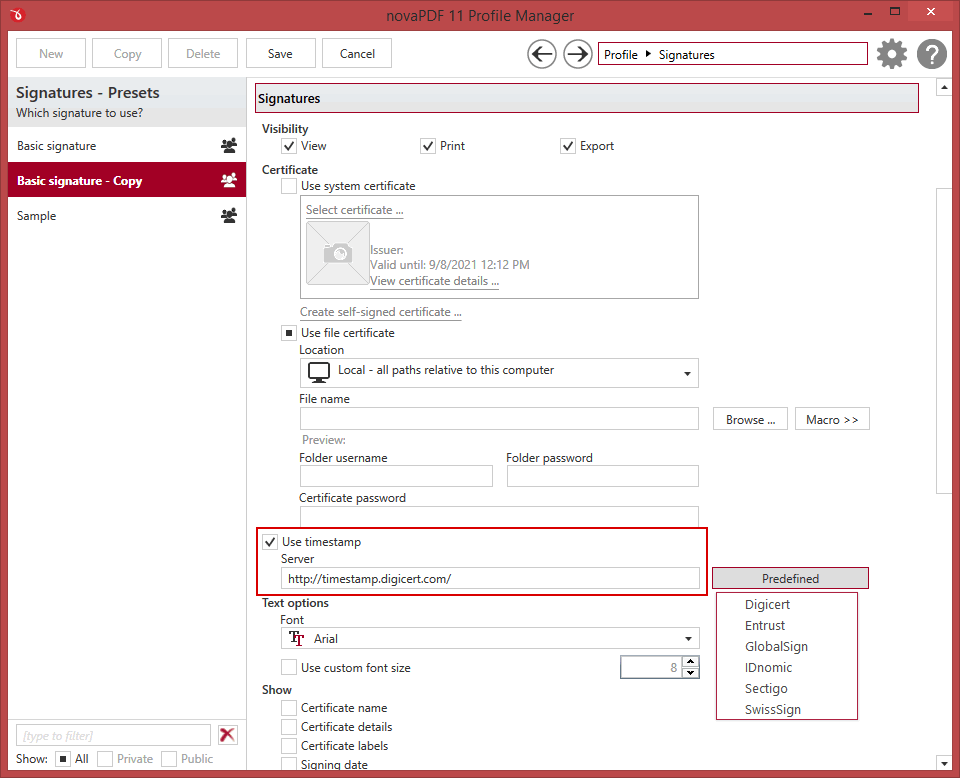Select the Private show filter box

pos(105,759)
